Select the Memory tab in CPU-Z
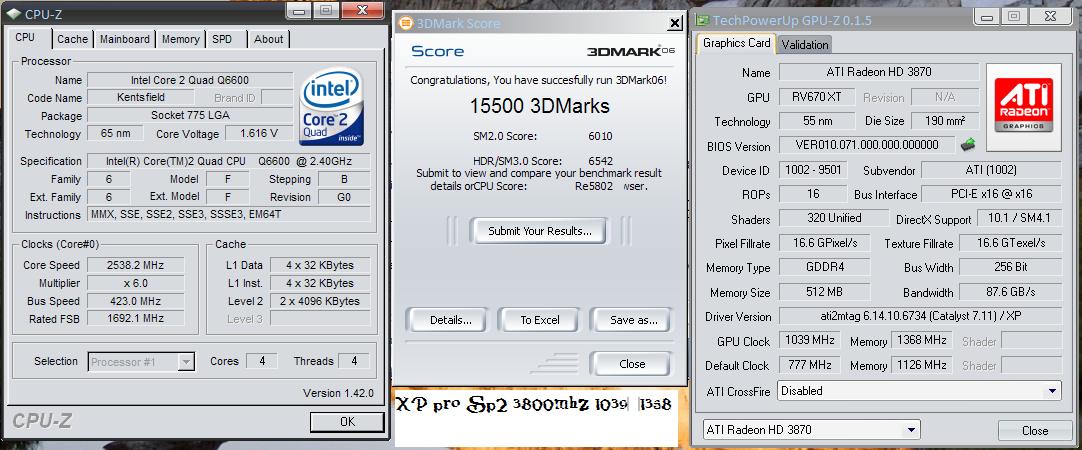 pyautogui.click(x=180, y=39)
